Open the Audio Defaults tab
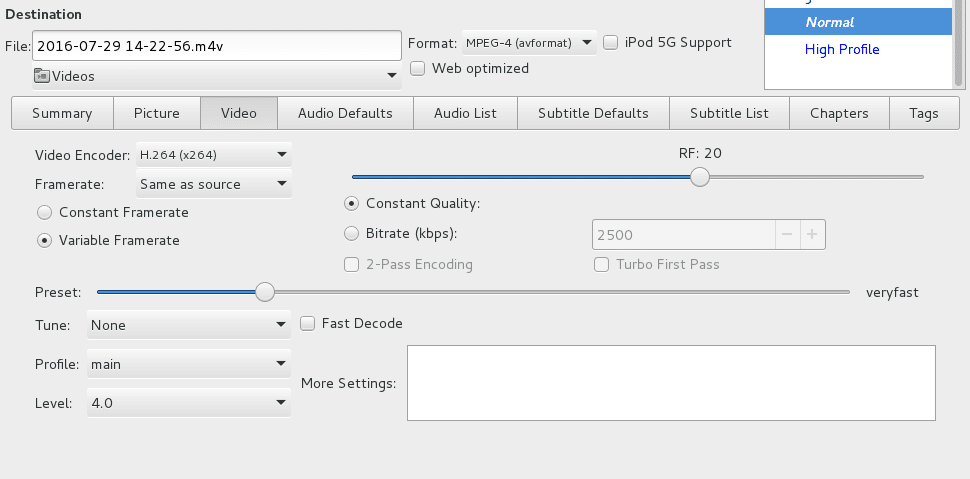970x479 pixels. point(345,113)
